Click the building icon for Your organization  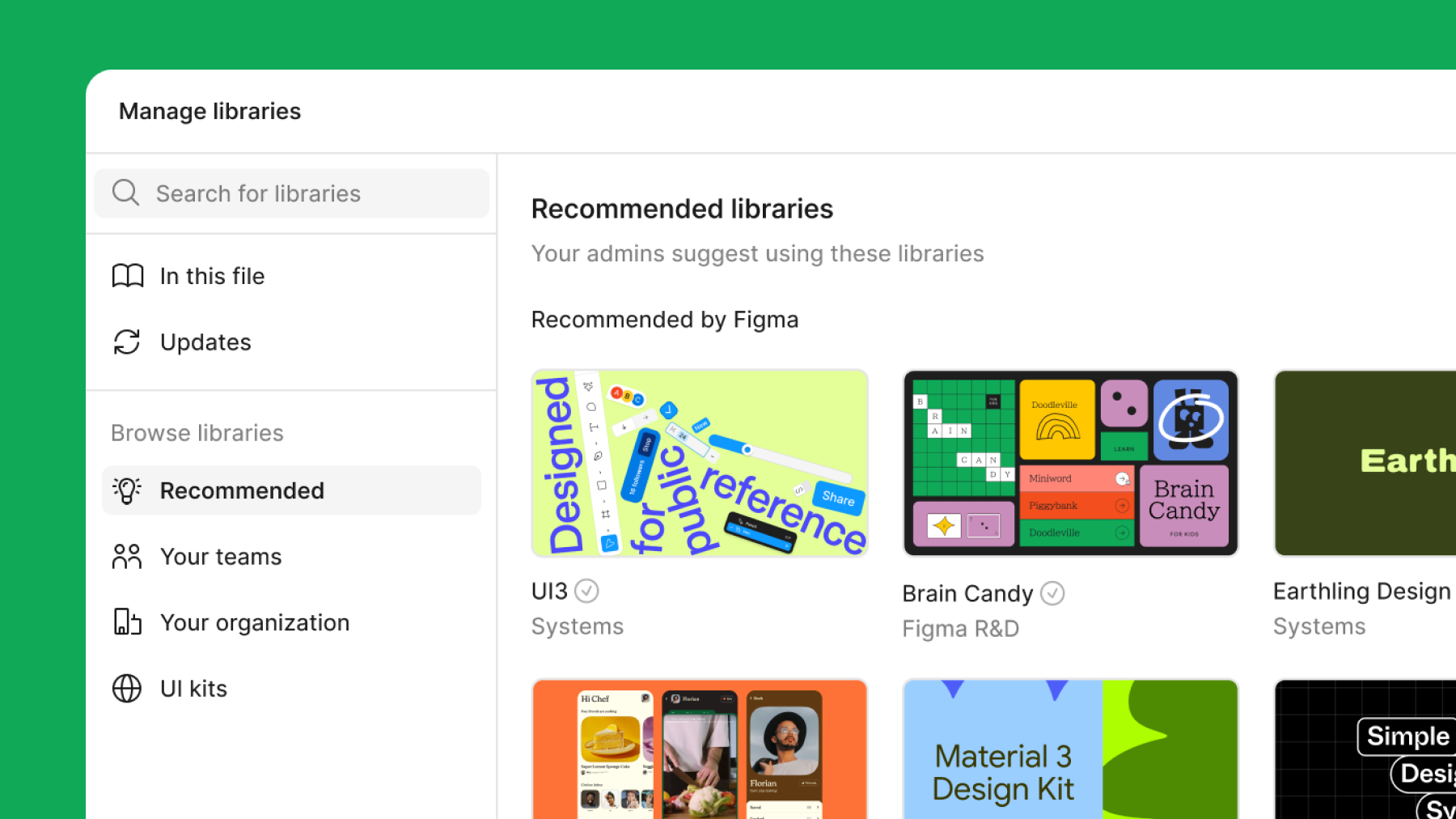click(x=126, y=622)
